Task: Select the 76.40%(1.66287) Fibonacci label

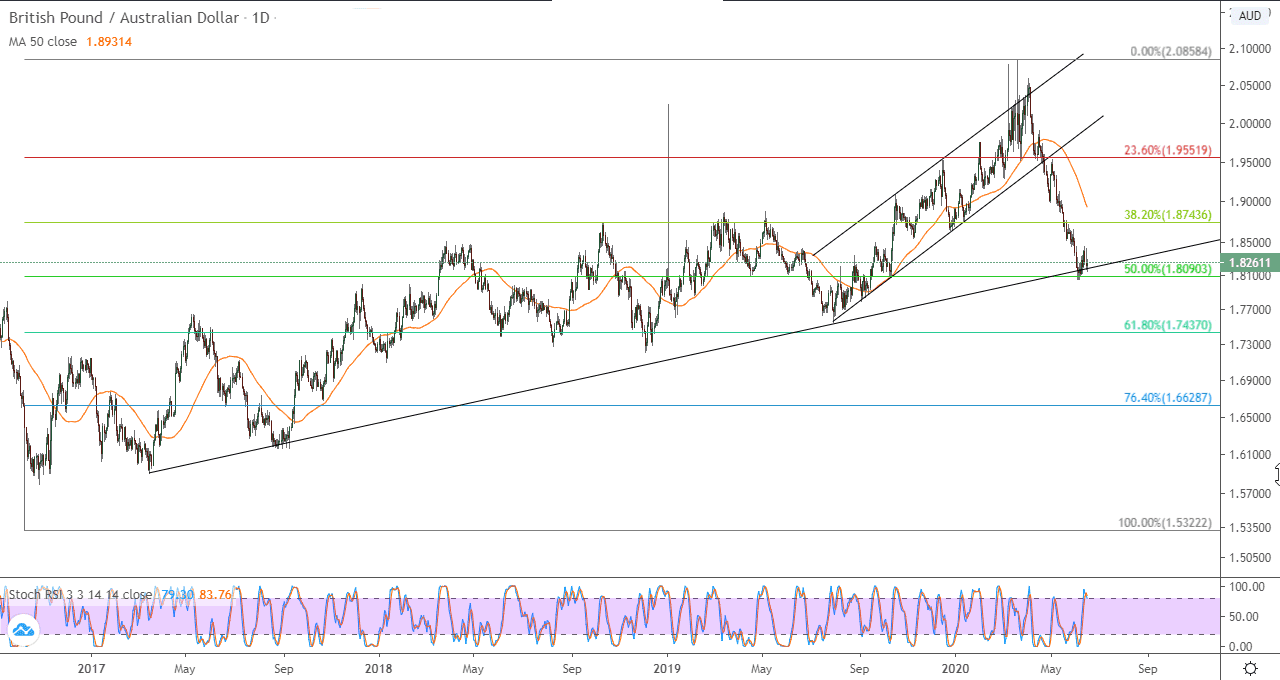Action: [x=1167, y=397]
